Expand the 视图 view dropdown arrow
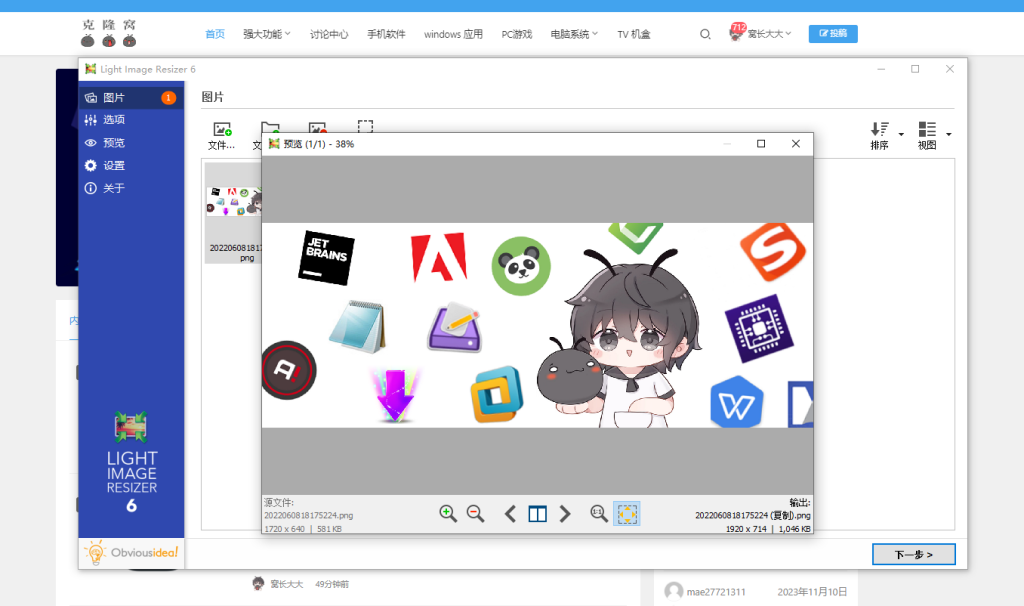Viewport: 1024px width, 606px height. [949, 134]
